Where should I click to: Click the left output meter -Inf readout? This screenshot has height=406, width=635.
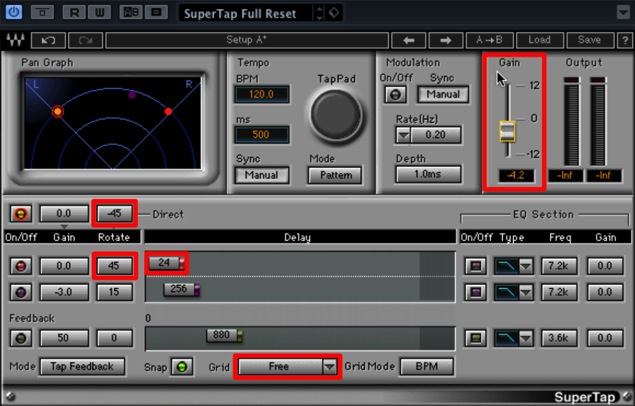point(565,176)
